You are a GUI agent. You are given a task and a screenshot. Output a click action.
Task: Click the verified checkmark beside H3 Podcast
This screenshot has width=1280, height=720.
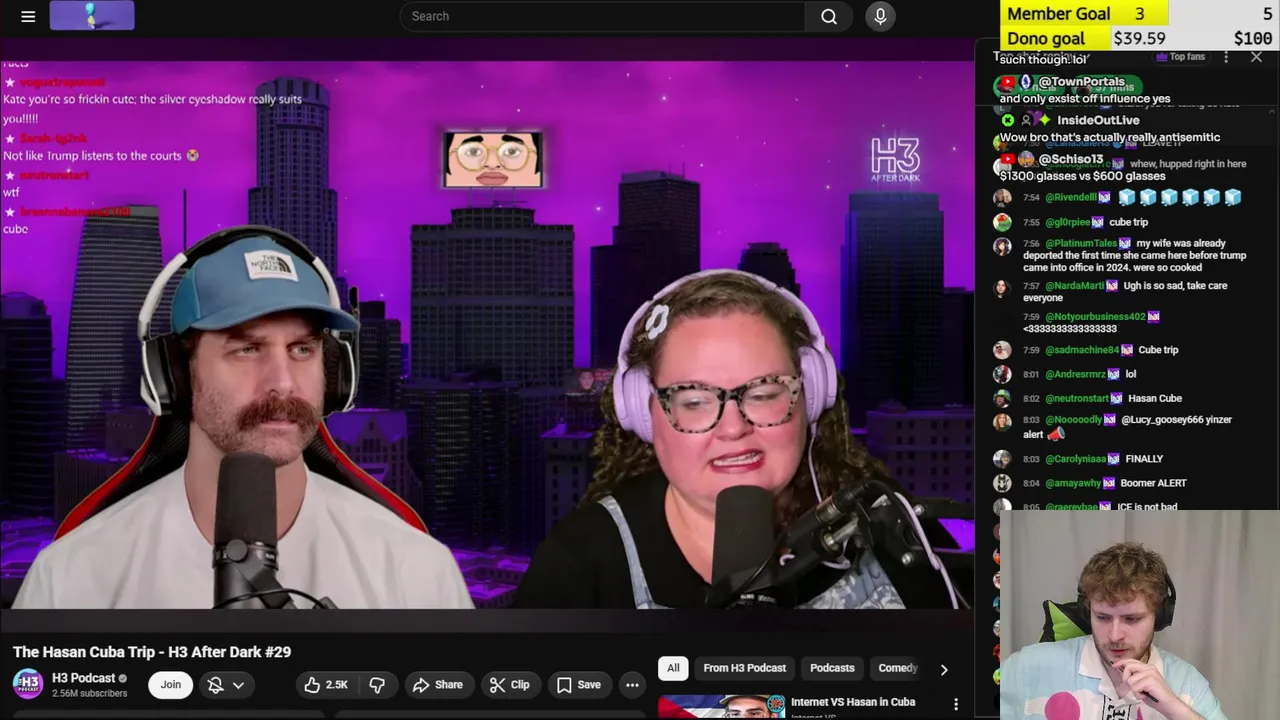(x=123, y=678)
